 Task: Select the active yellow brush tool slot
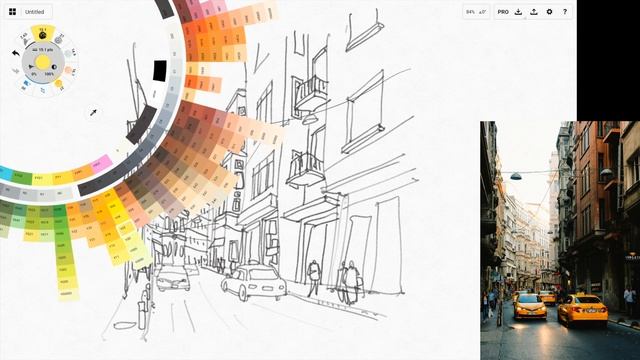[x=42, y=33]
